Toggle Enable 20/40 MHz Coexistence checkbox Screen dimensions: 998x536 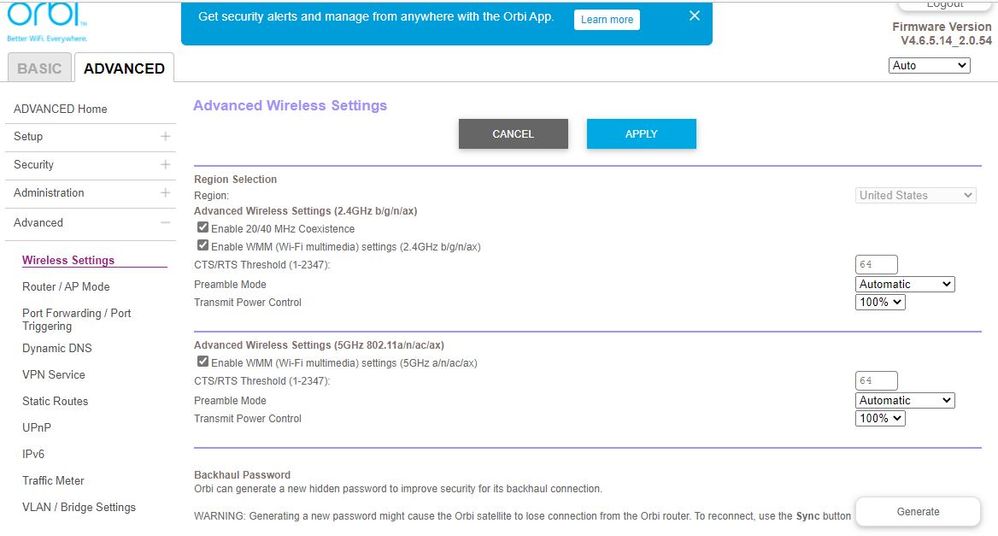(203, 229)
